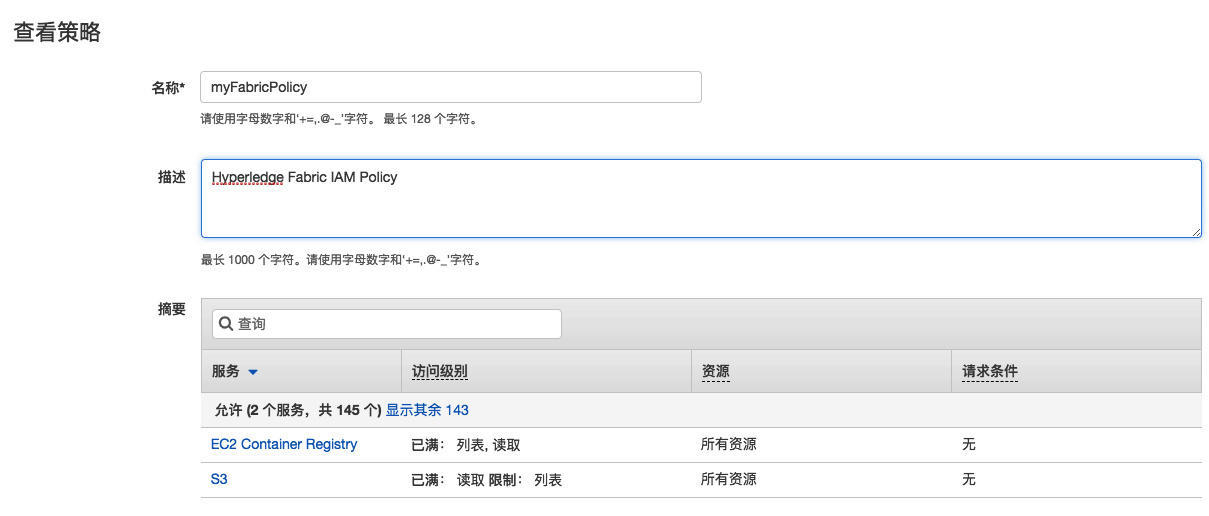1209x516 pixels.
Task: Click the description text area resize handle
Action: 1195,231
